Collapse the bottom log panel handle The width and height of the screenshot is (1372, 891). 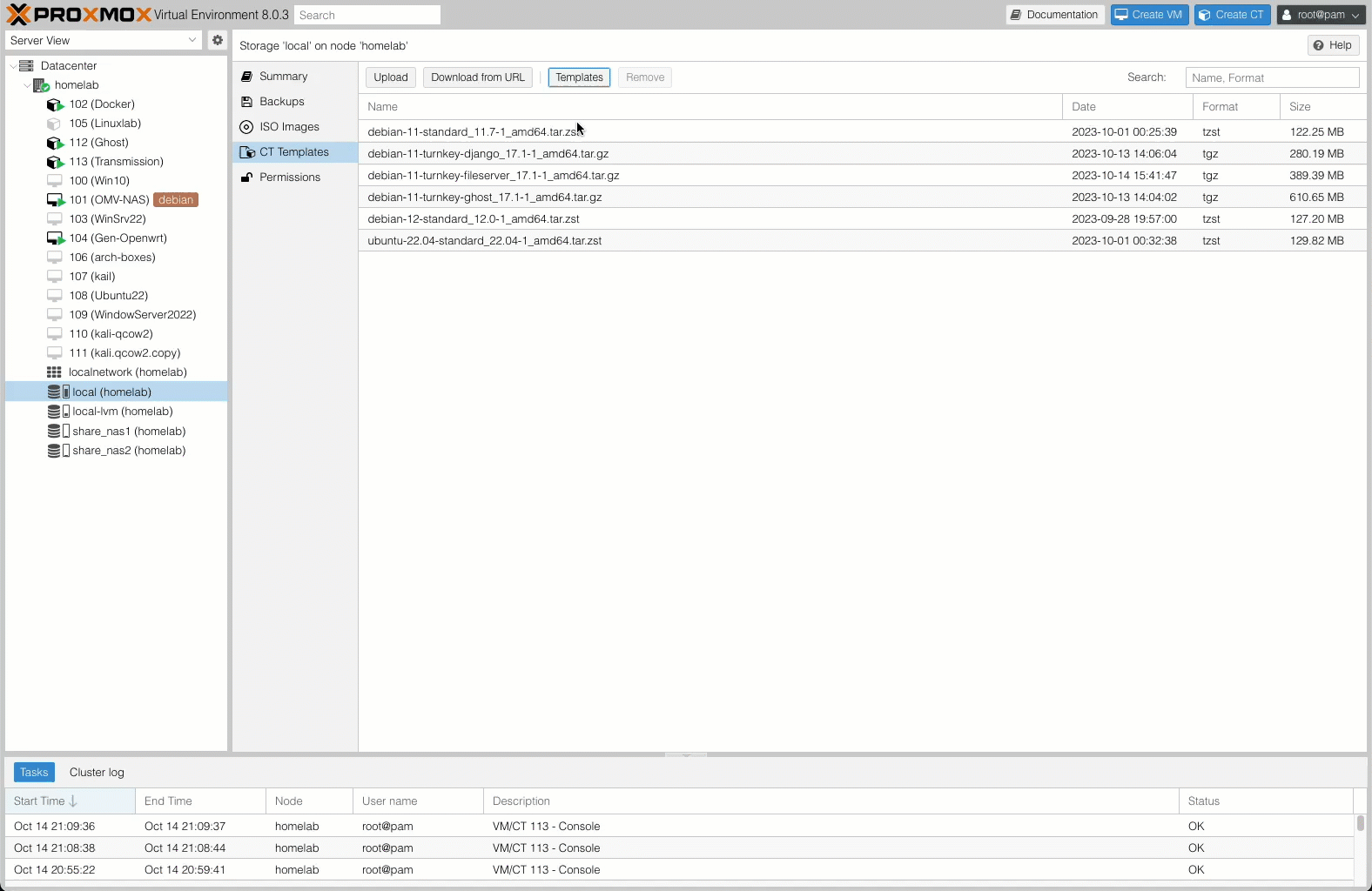[x=686, y=754]
